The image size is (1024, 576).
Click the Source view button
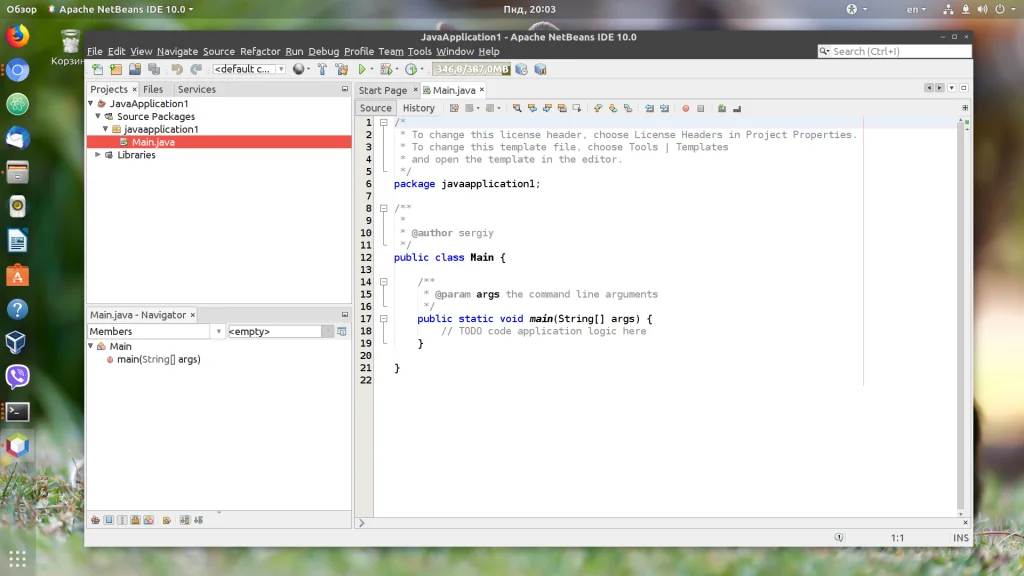tap(376, 108)
